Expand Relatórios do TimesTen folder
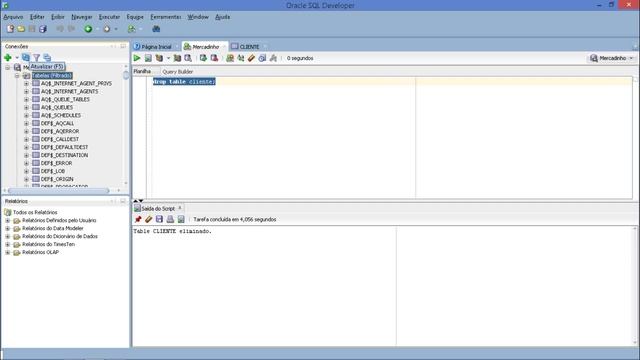640x360 pixels. 8,244
